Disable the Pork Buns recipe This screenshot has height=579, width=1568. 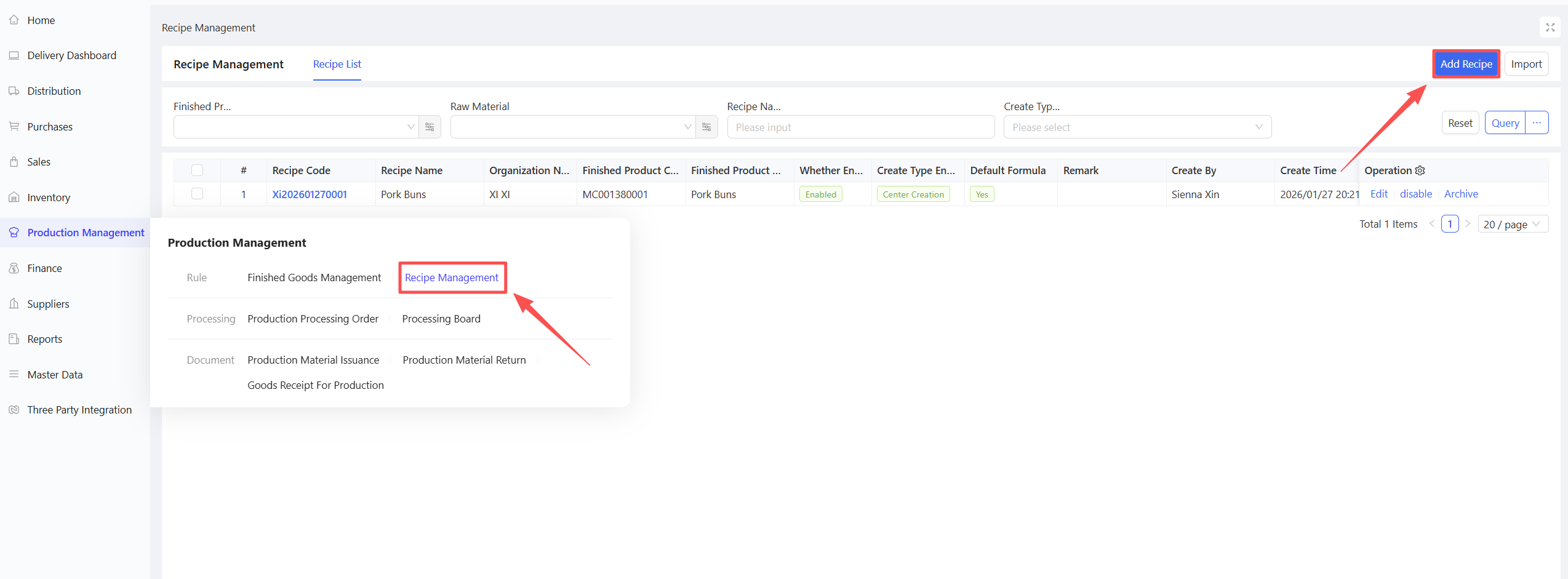[1415, 194]
